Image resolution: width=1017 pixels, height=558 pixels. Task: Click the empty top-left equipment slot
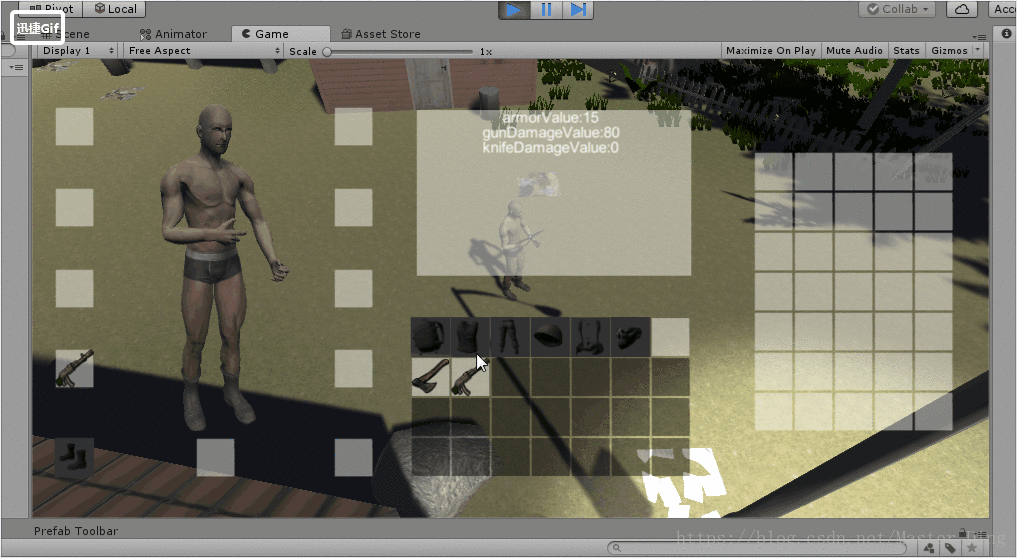coord(75,127)
